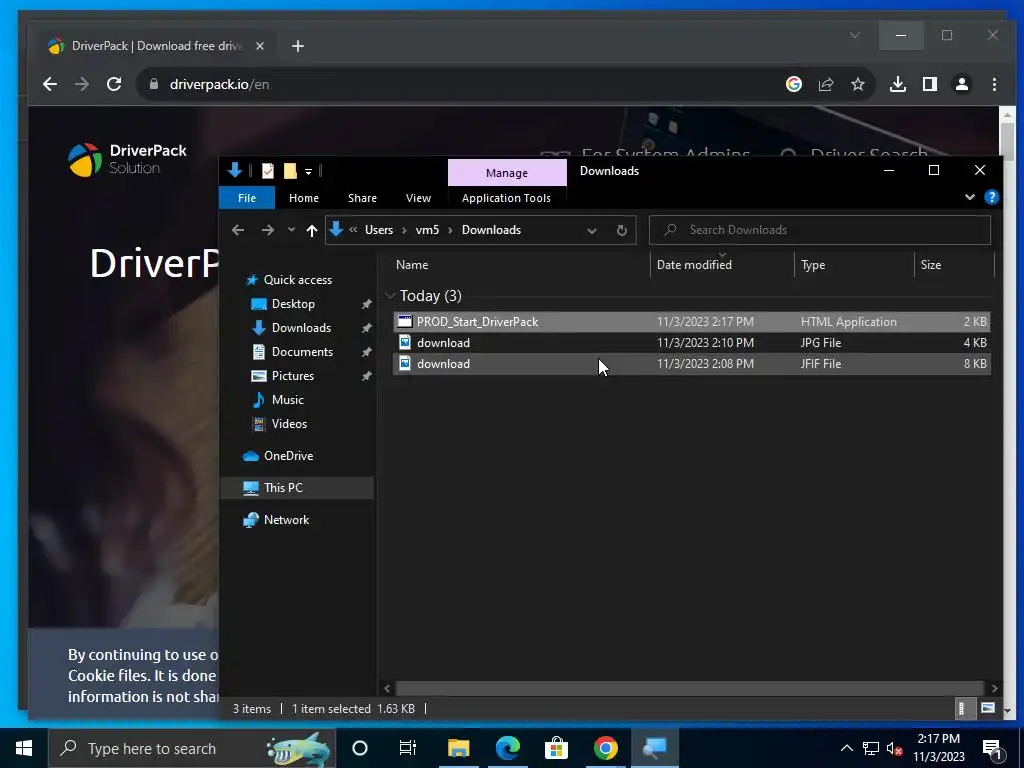Open Music in navigation pane

[x=287, y=400]
